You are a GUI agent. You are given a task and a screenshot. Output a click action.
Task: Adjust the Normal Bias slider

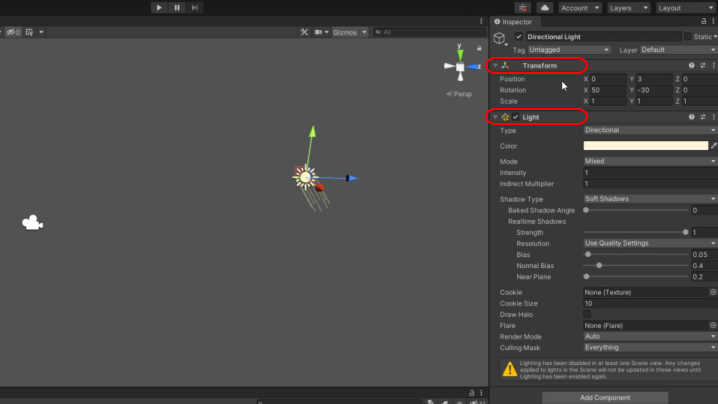(636, 265)
